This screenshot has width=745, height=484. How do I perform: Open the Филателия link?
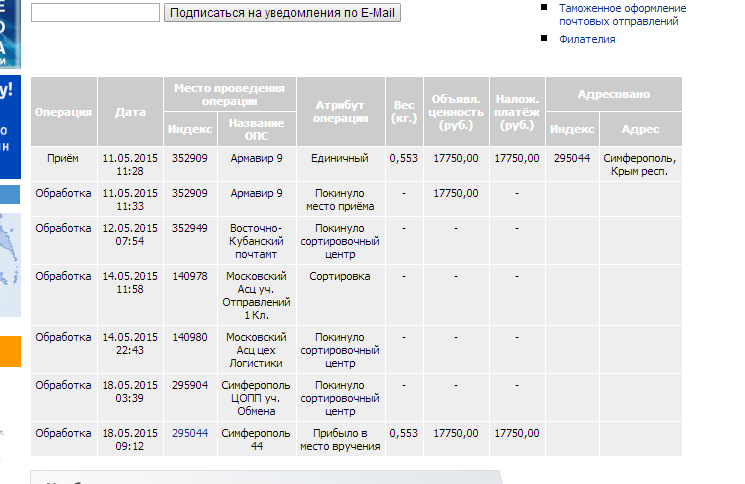click(x=587, y=39)
